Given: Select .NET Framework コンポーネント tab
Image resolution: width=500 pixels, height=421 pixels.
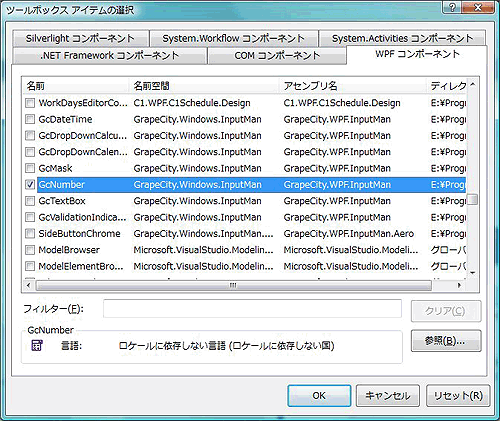Looking at the screenshot, I should 109,55.
